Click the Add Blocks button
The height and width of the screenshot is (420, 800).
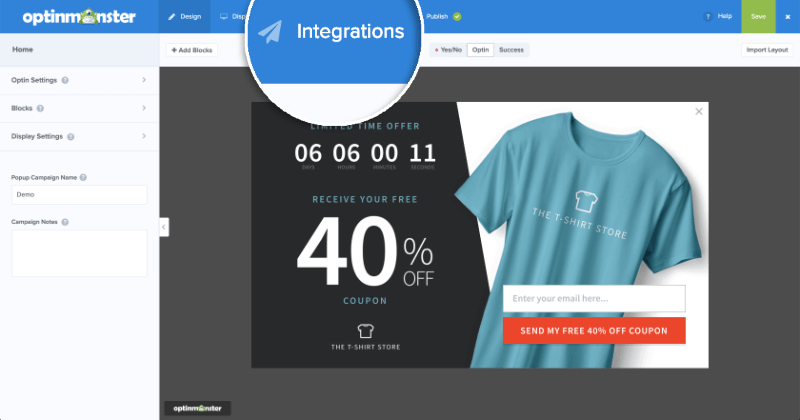(190, 49)
